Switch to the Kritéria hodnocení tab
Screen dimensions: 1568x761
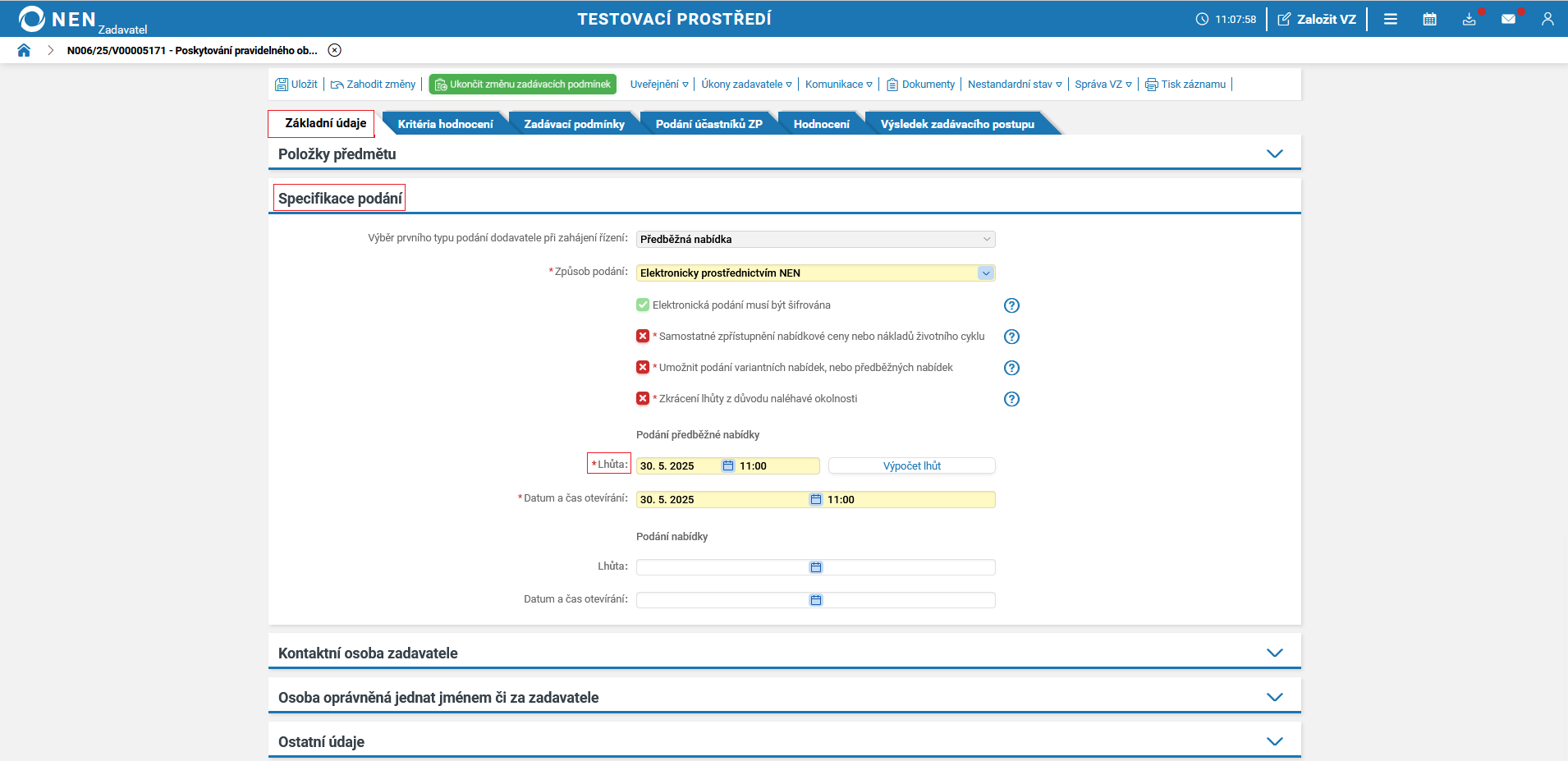(445, 124)
